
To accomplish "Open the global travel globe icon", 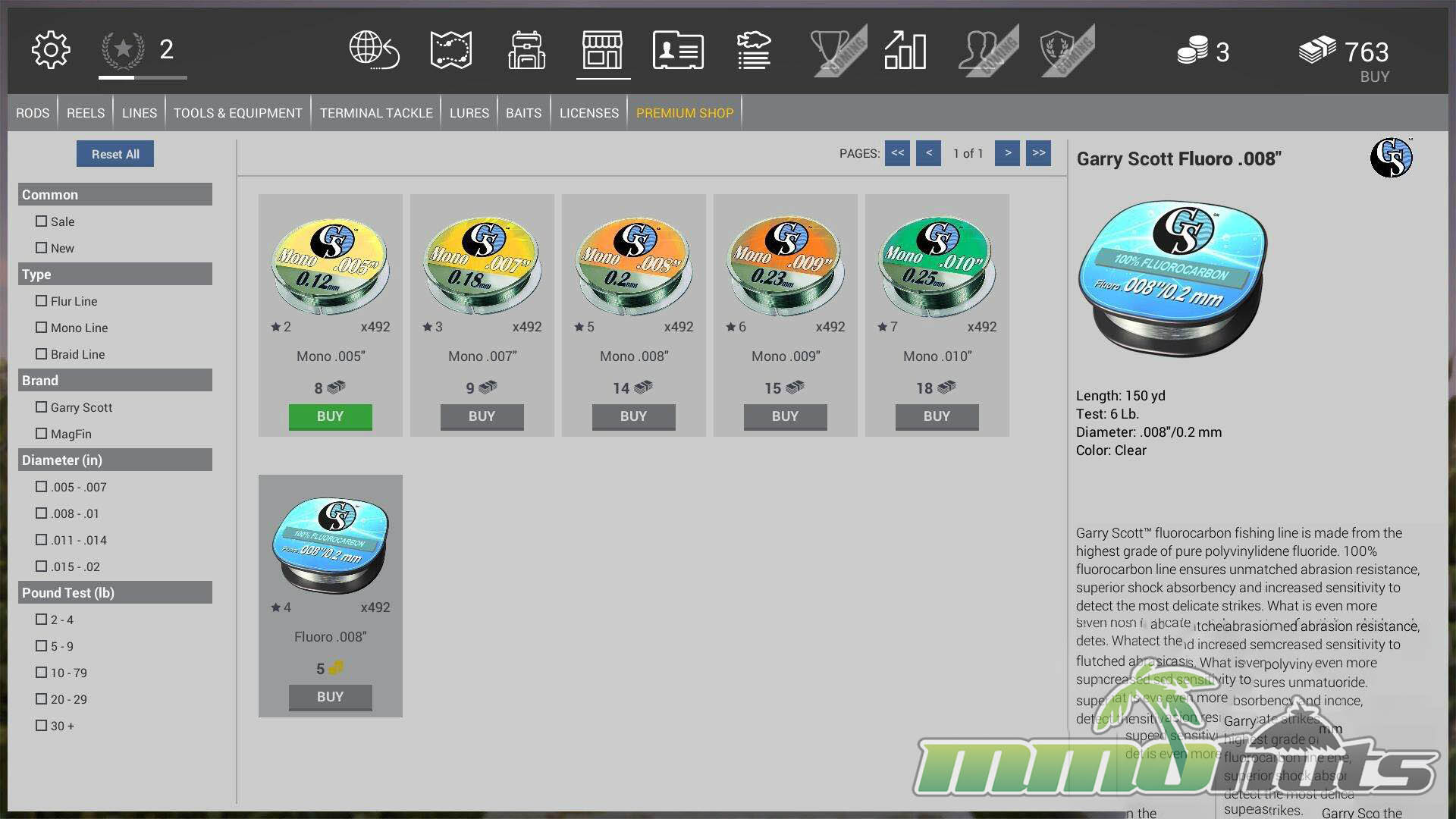I will pyautogui.click(x=374, y=51).
